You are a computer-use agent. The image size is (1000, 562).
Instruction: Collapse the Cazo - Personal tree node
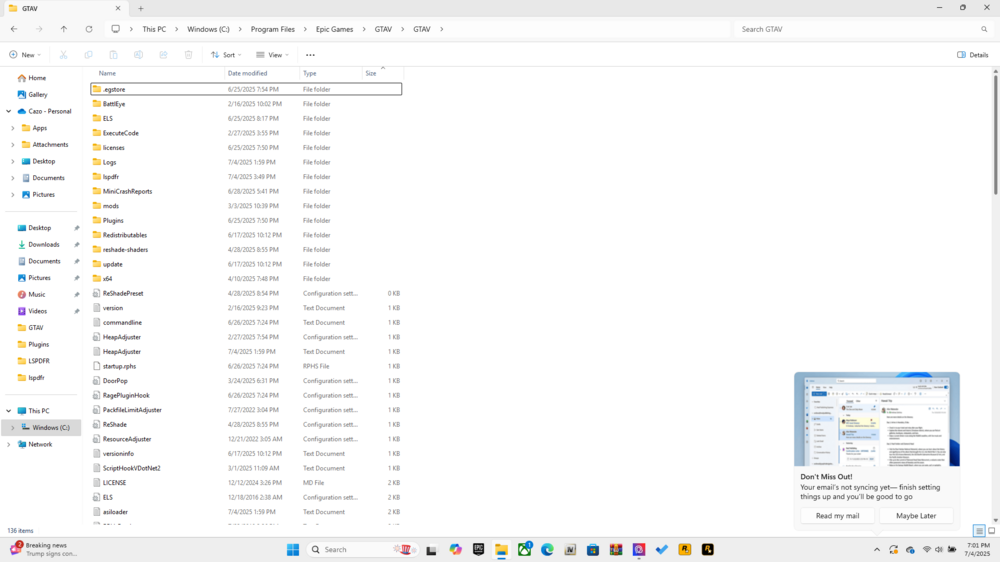tap(8, 111)
